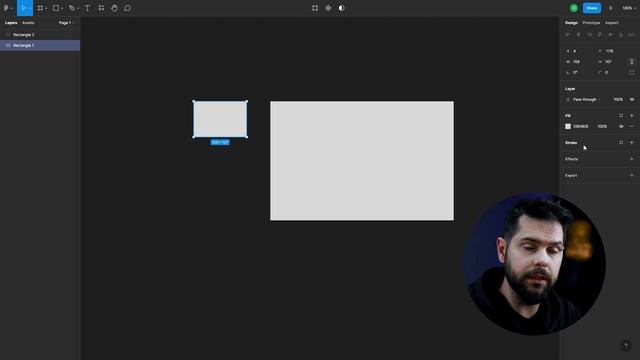This screenshot has height=360, width=640.
Task: Open the fill color swatch picker
Action: point(568,127)
